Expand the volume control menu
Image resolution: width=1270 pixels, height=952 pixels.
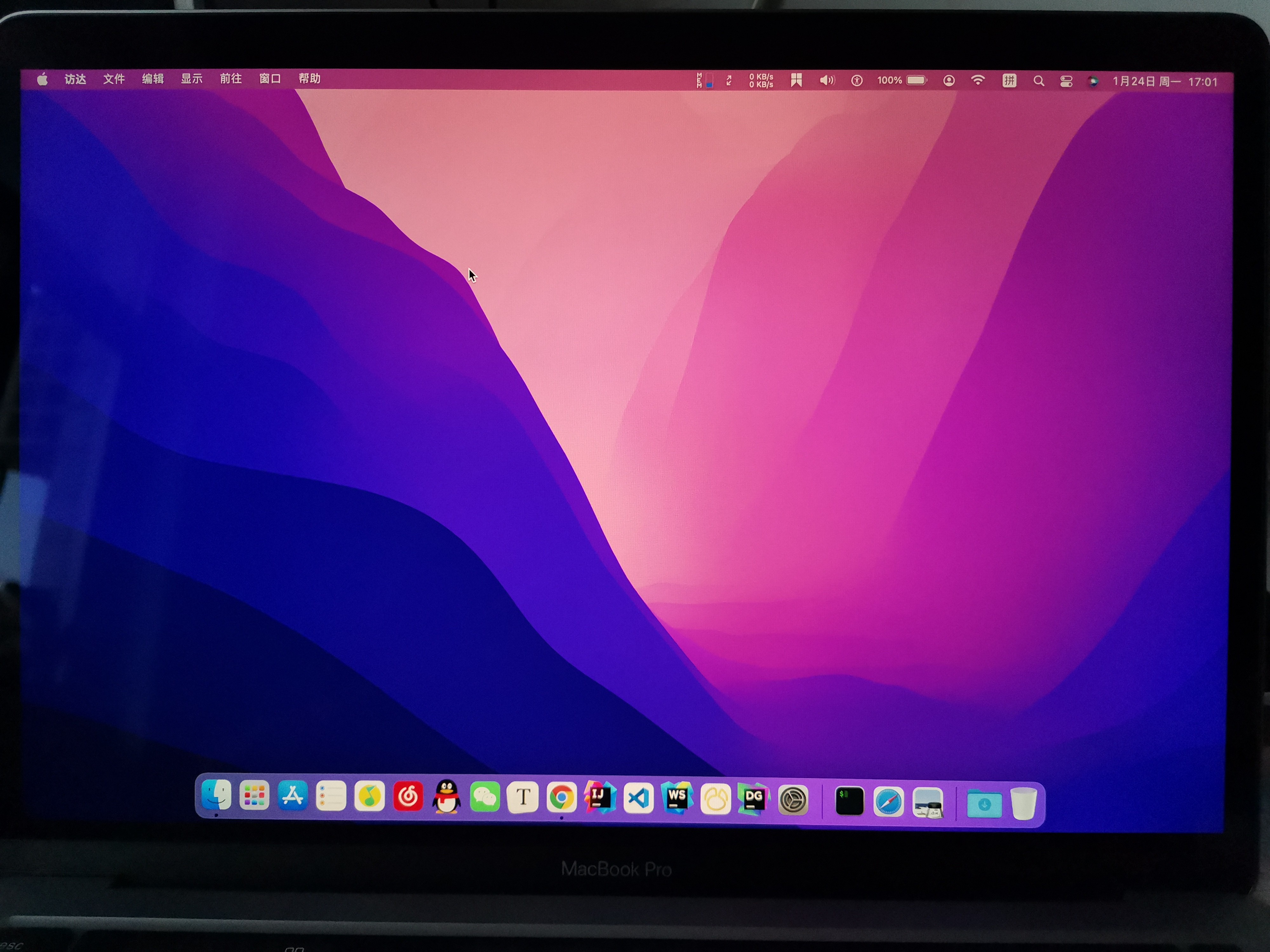point(827,80)
